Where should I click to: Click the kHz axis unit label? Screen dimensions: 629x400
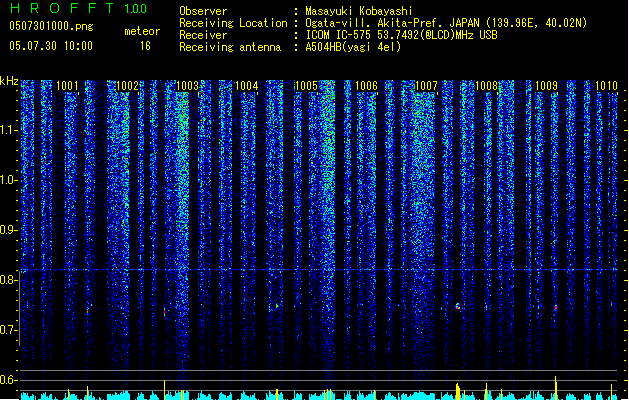[9, 81]
